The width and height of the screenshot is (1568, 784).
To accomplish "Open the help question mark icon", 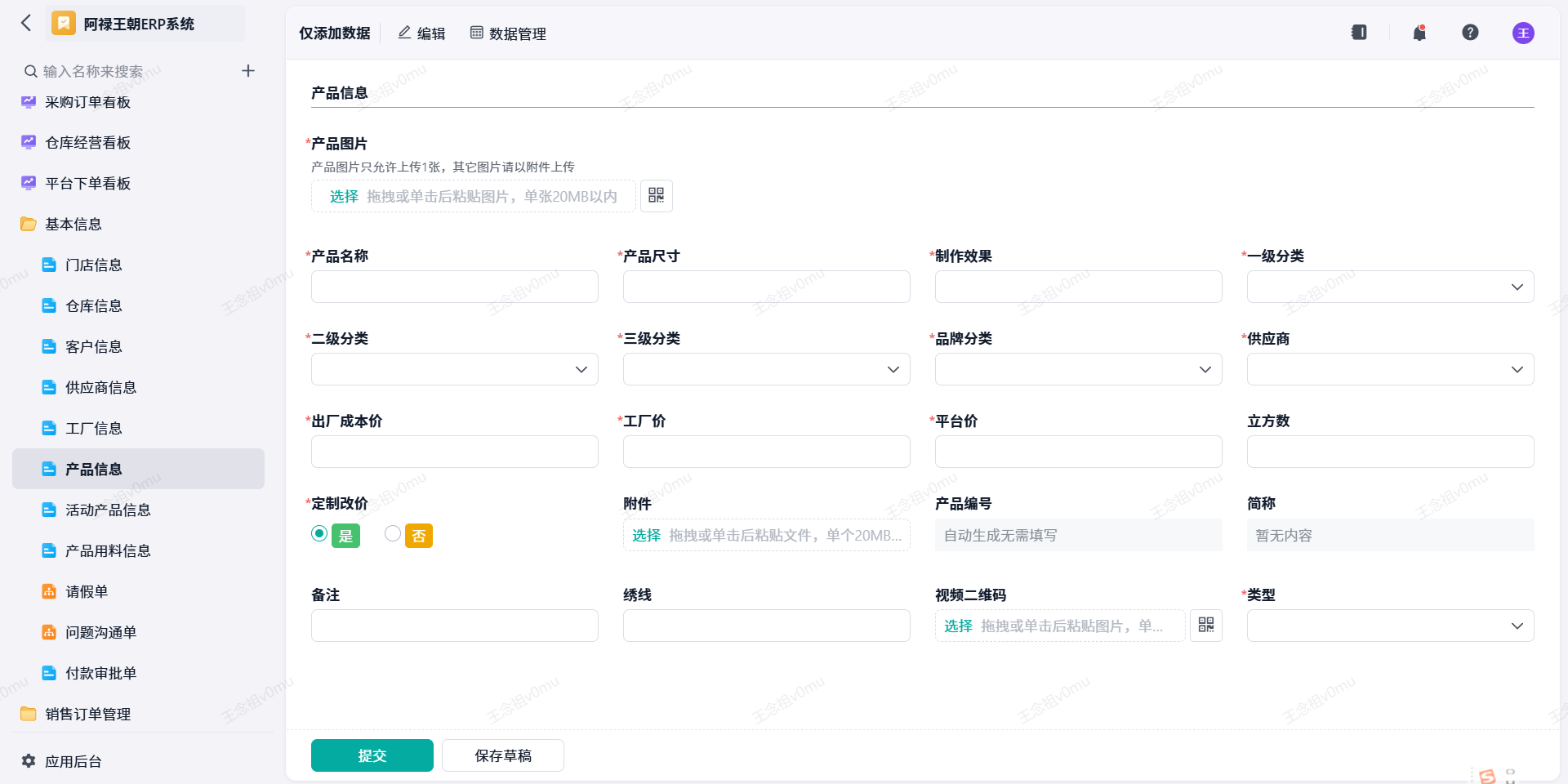I will click(1470, 33).
